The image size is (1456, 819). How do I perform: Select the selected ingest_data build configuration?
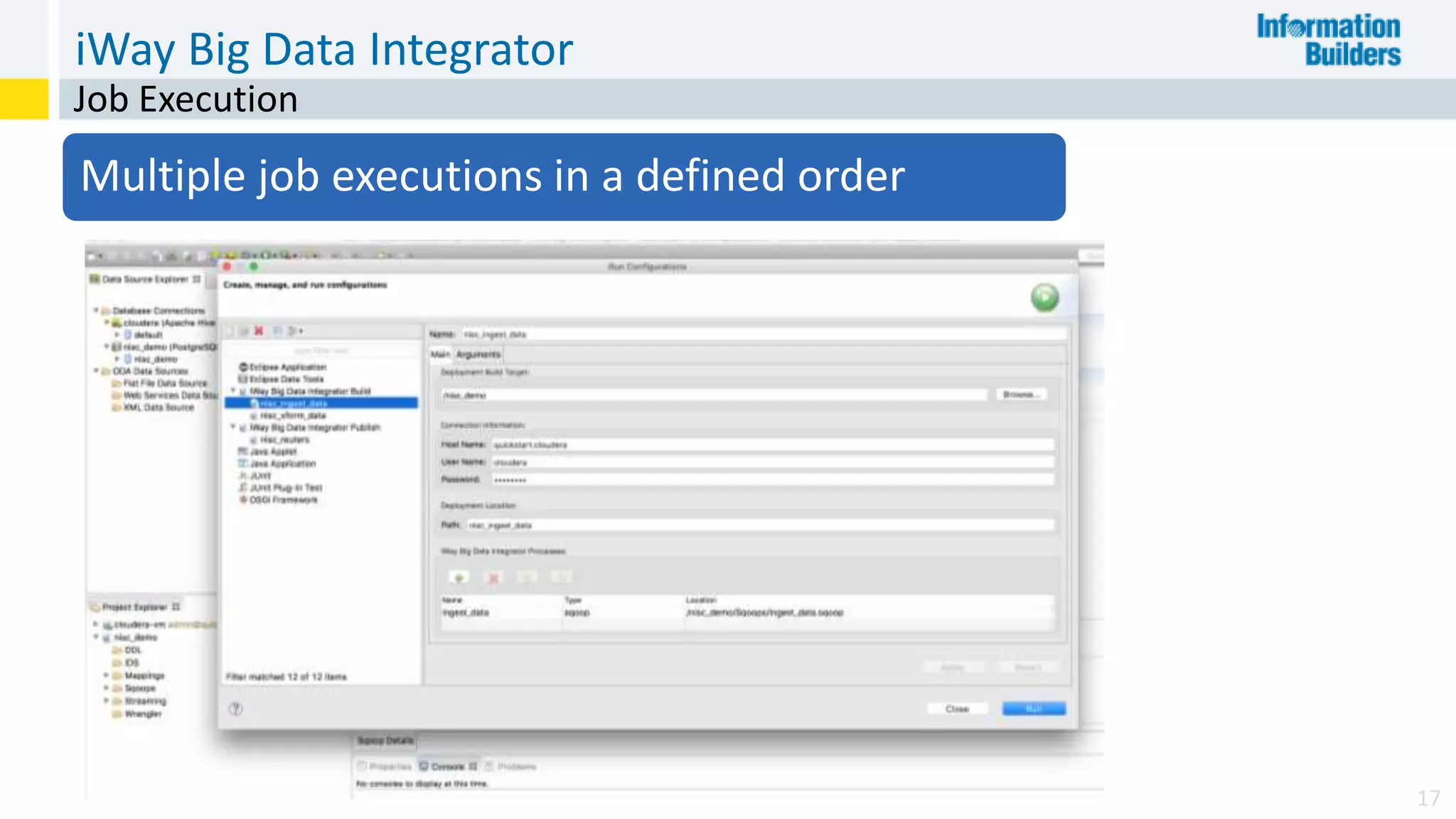(x=321, y=403)
